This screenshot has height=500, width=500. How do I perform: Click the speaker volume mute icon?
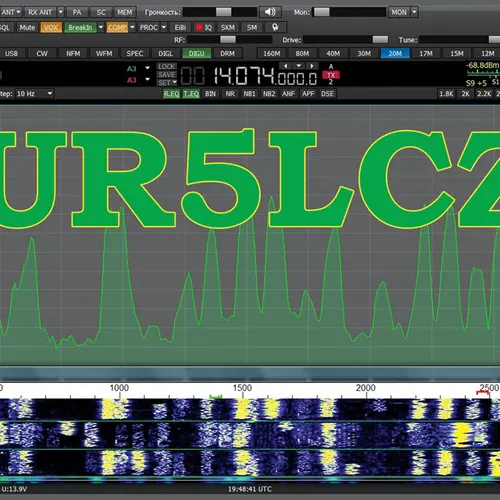(270, 12)
